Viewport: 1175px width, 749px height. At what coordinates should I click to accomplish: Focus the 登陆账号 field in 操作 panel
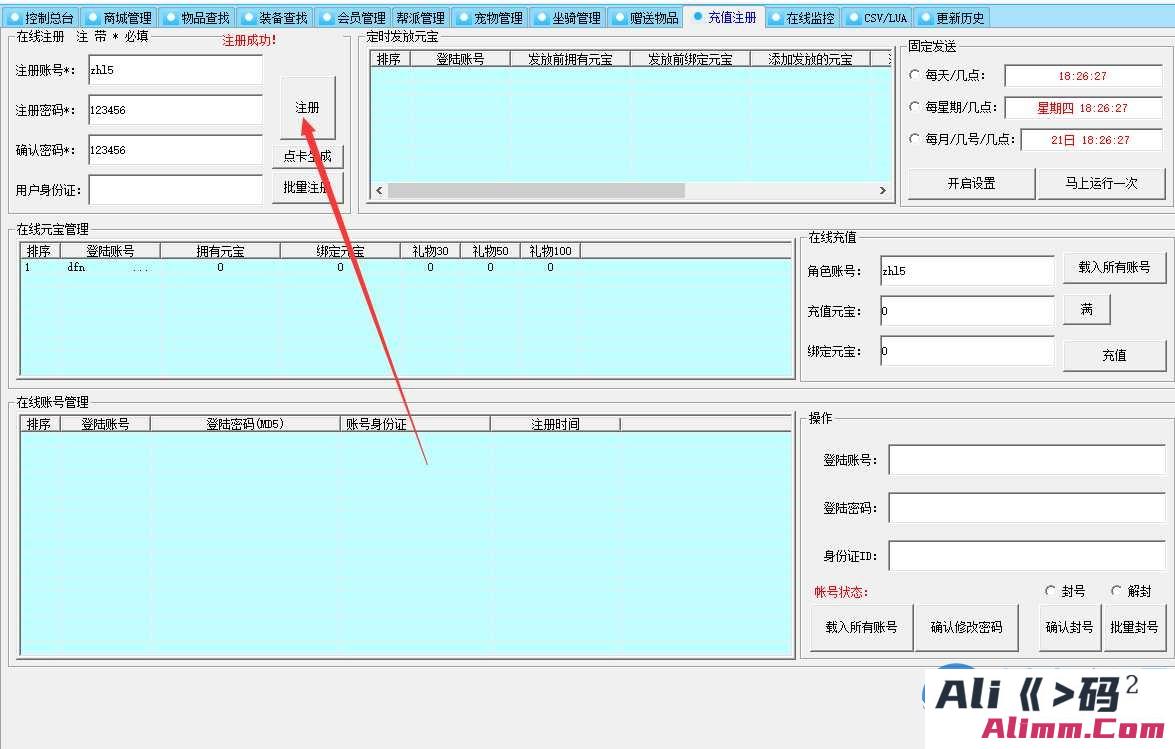(x=1027, y=460)
